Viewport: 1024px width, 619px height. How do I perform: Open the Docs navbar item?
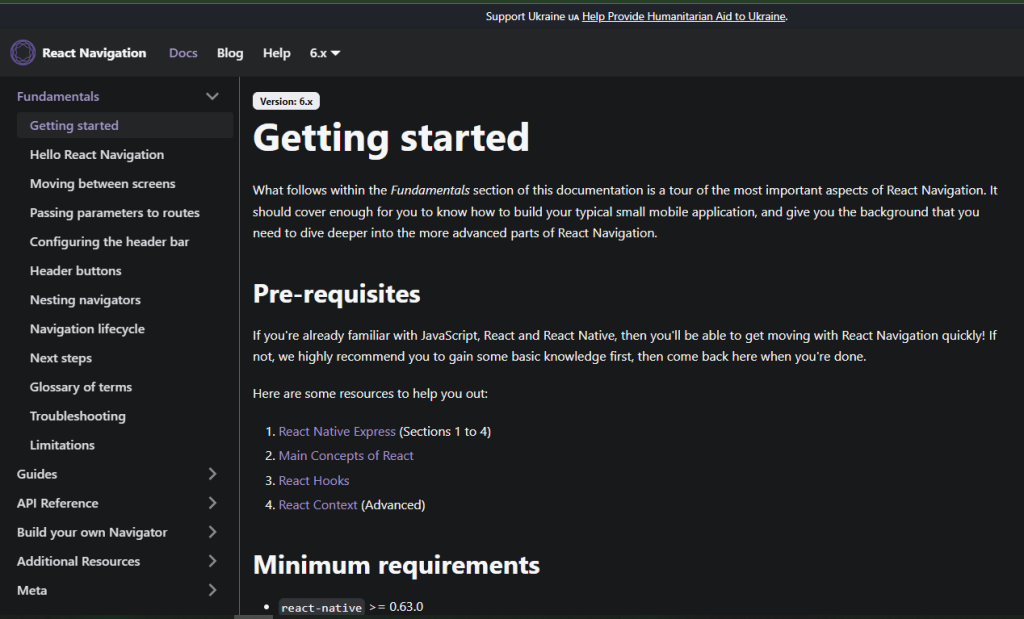pyautogui.click(x=183, y=53)
